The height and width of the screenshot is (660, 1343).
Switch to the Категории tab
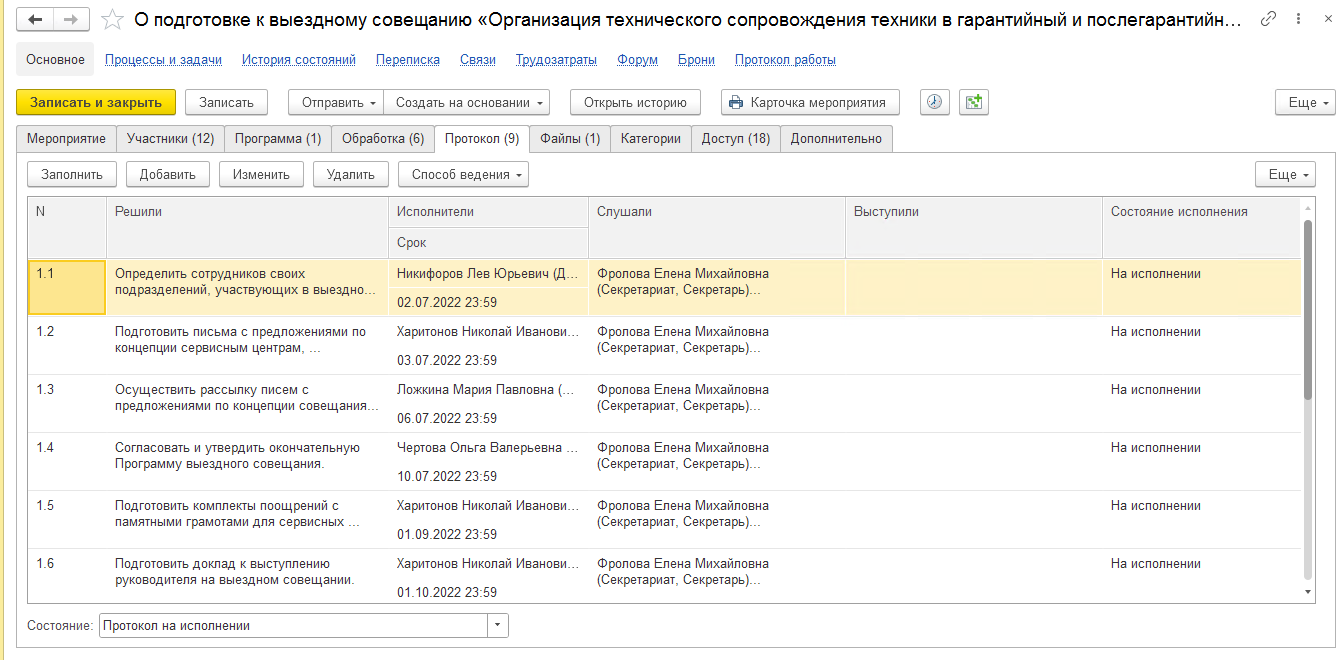coord(651,139)
